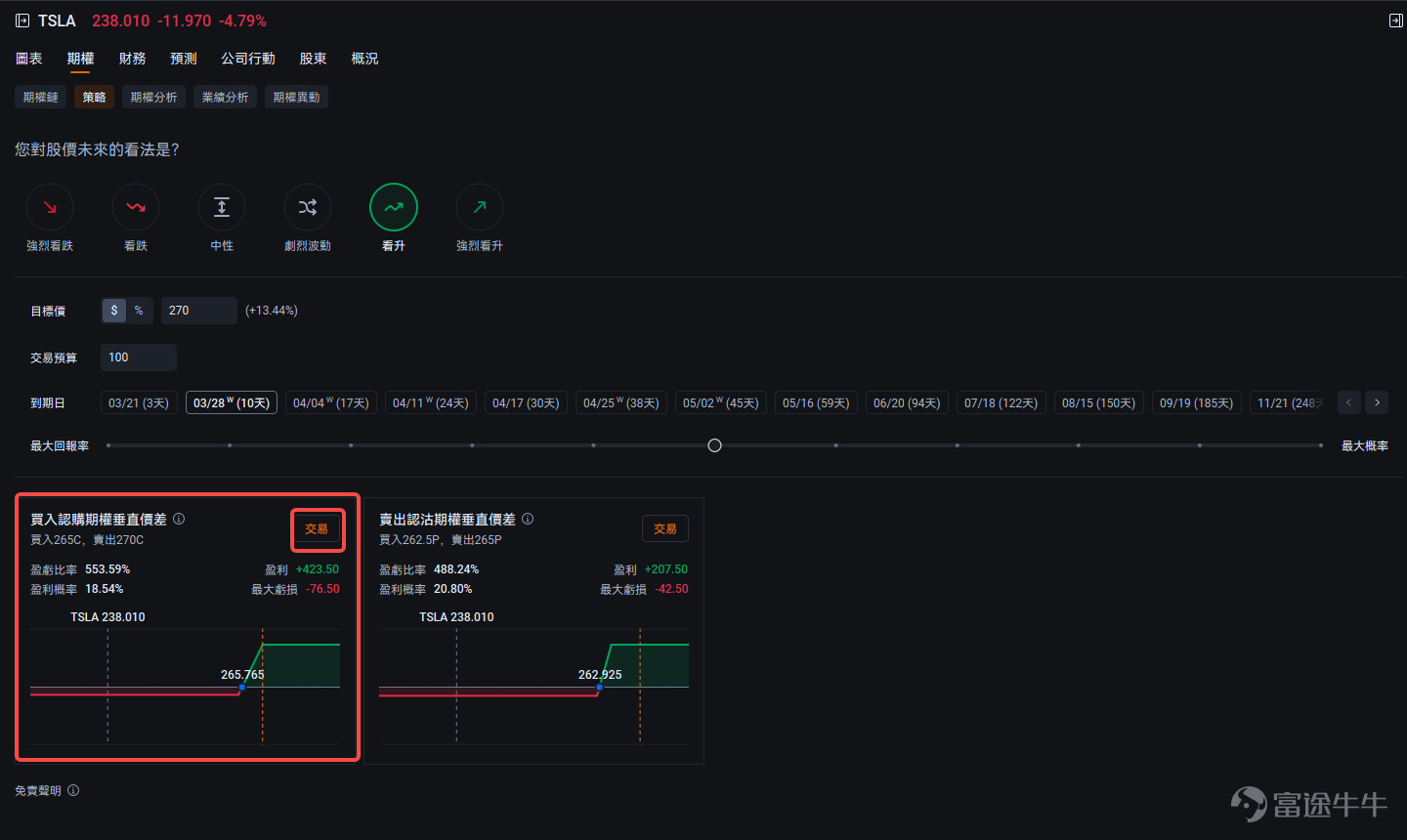Open the 財務 financials tab
This screenshot has width=1407, height=840.
[132, 59]
